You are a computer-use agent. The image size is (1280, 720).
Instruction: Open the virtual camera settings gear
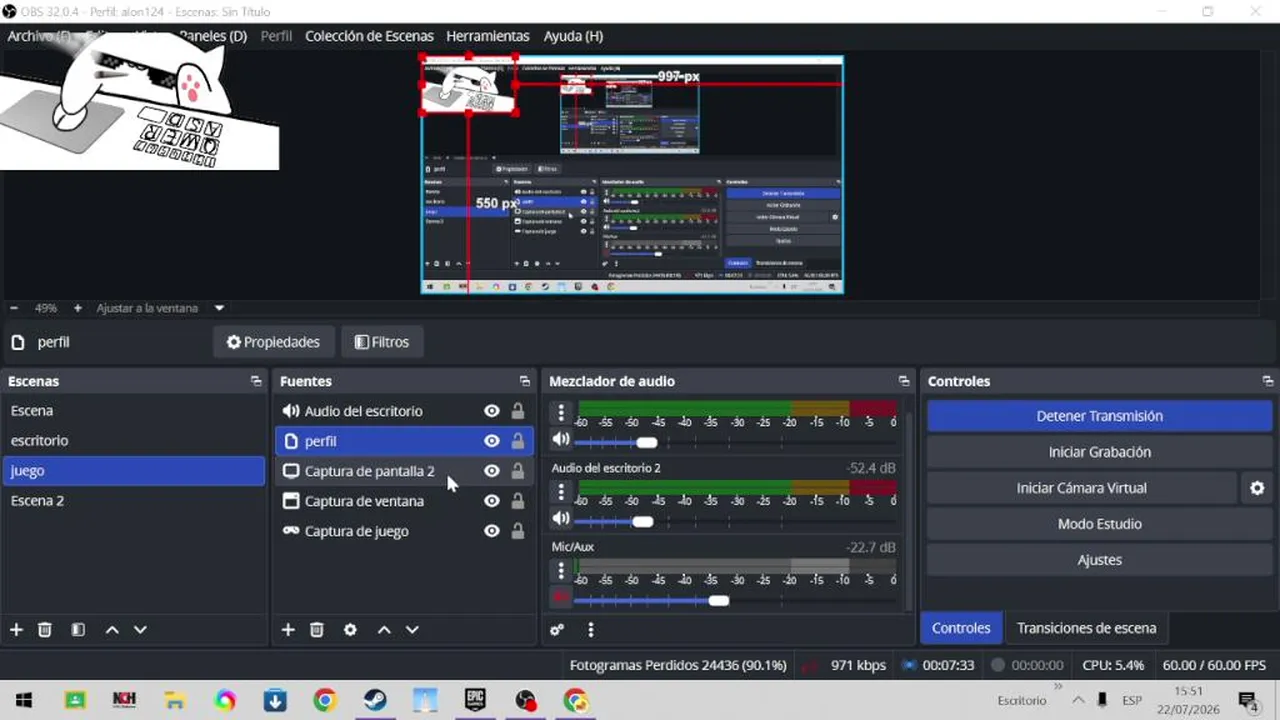pyautogui.click(x=1257, y=488)
